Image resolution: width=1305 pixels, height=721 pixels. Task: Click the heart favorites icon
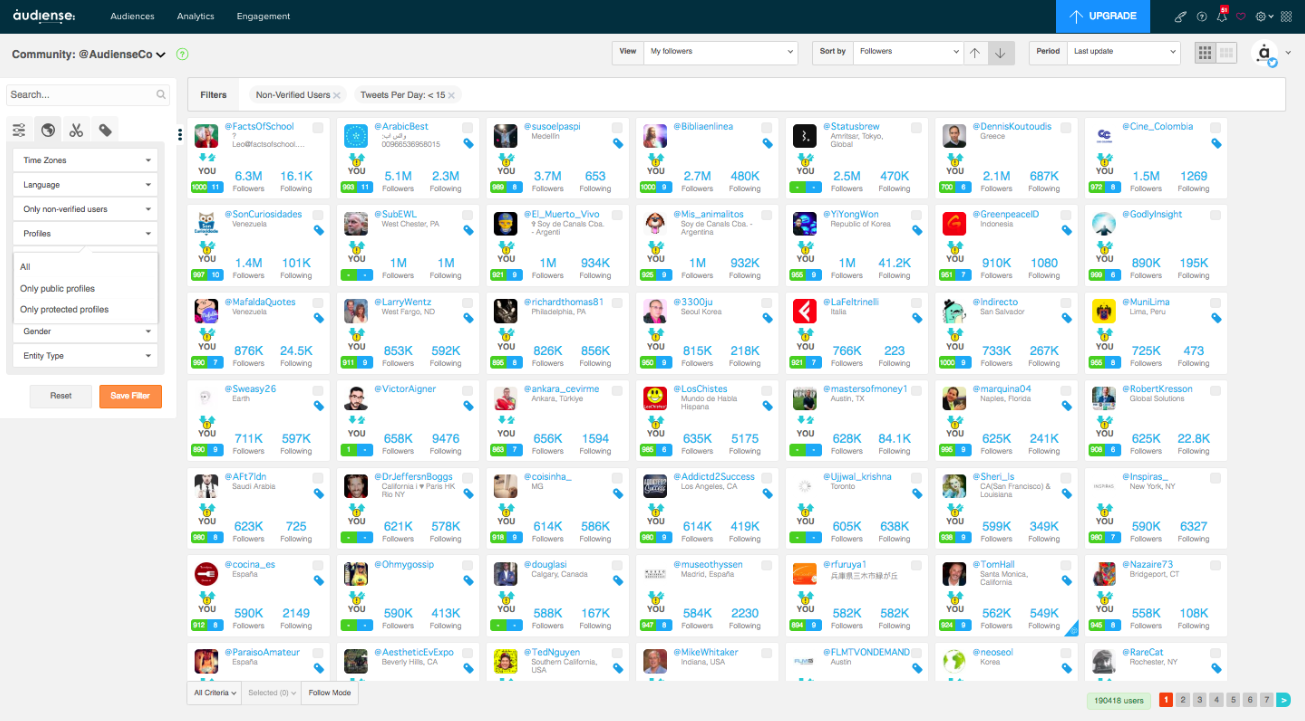tap(1241, 16)
